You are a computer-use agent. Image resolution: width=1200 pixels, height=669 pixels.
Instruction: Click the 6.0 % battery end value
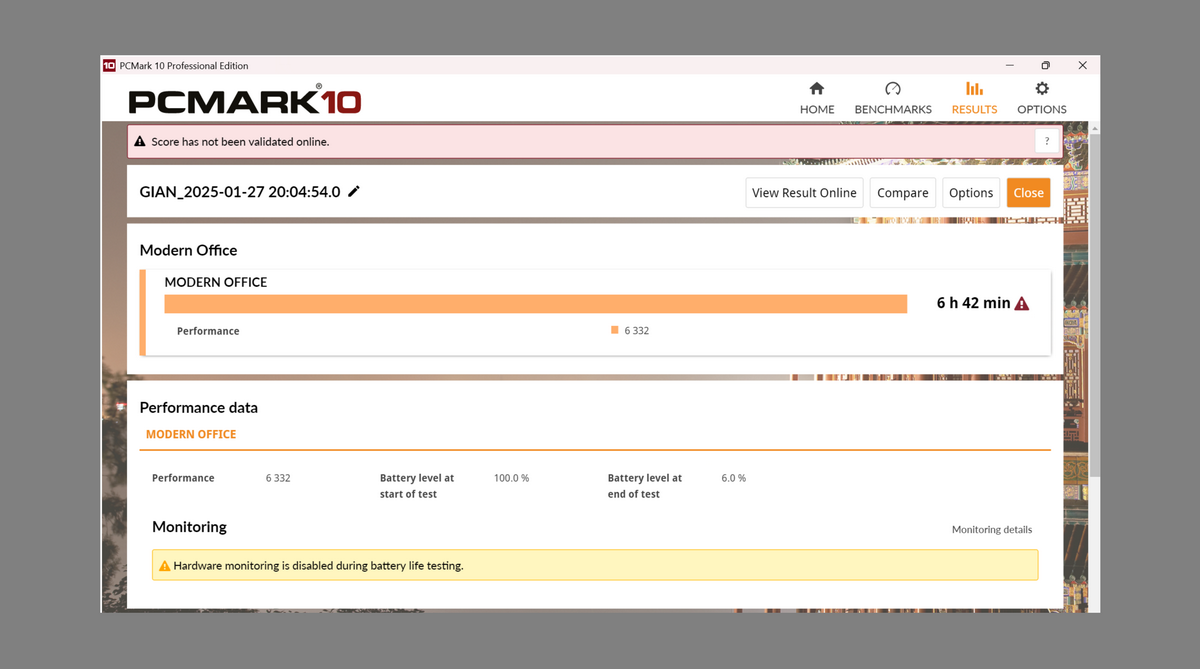pyautogui.click(x=733, y=478)
